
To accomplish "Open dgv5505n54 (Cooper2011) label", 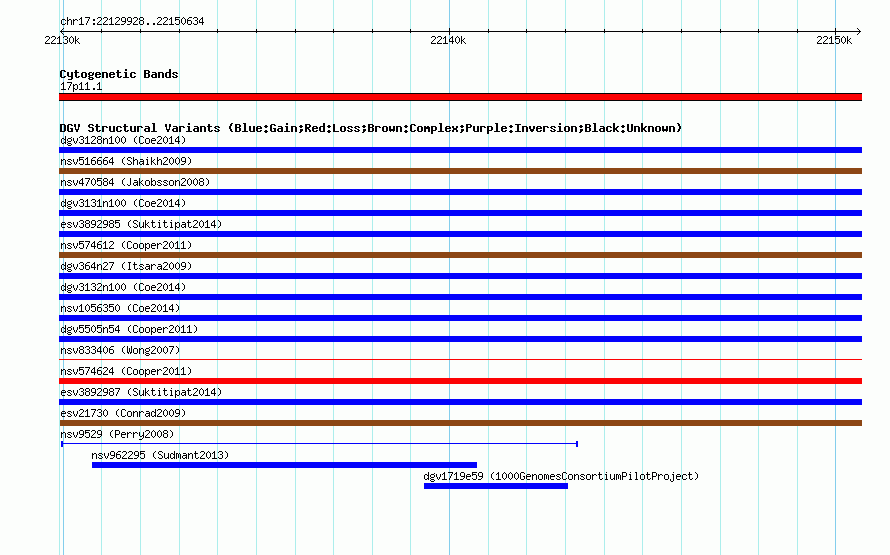I will (129, 329).
